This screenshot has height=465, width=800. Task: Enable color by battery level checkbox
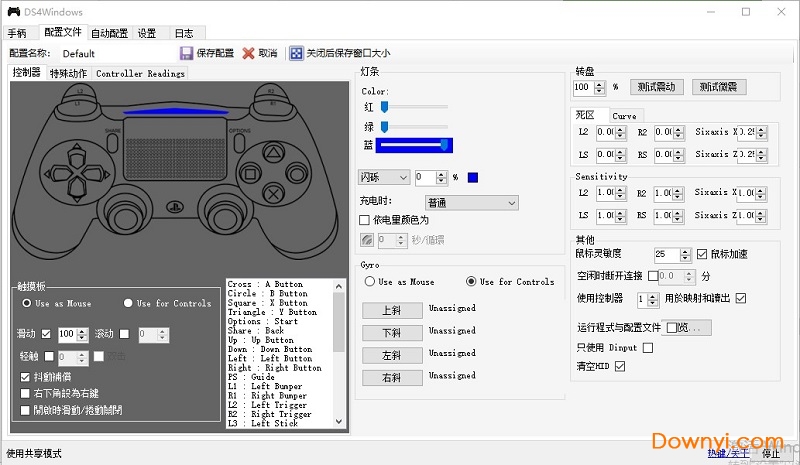(x=364, y=220)
